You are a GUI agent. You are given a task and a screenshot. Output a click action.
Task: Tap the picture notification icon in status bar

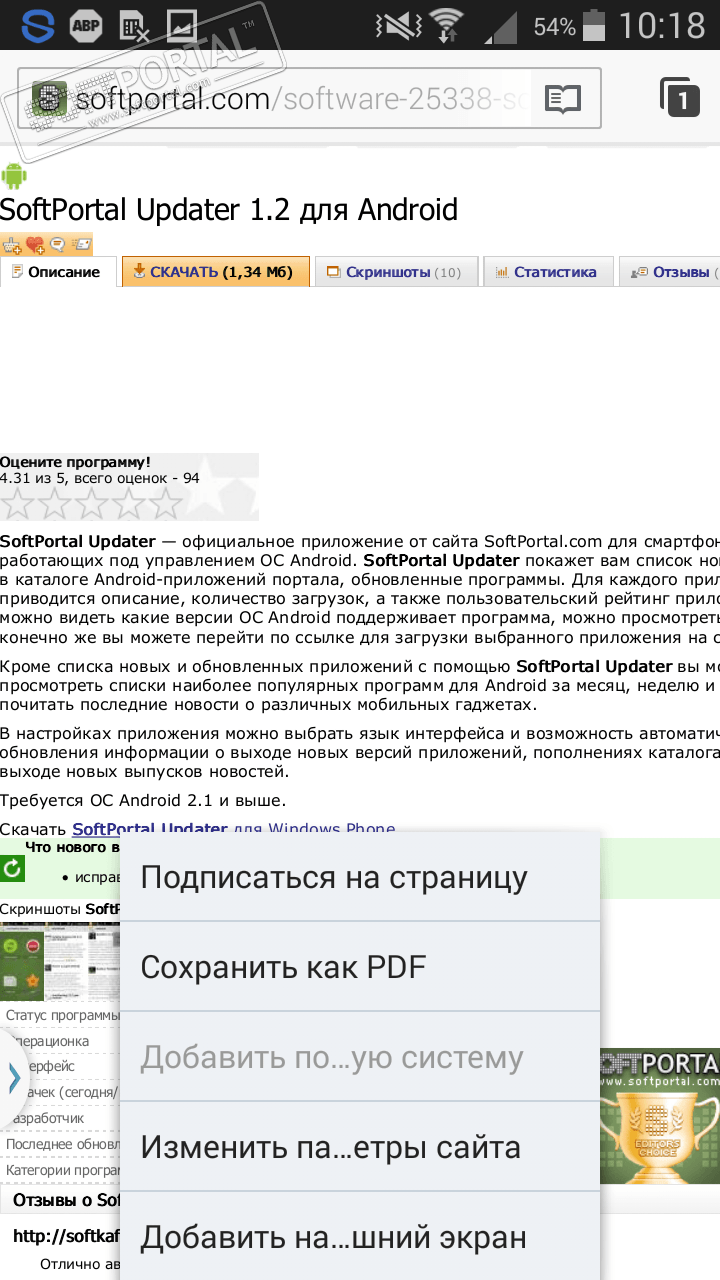[x=182, y=25]
